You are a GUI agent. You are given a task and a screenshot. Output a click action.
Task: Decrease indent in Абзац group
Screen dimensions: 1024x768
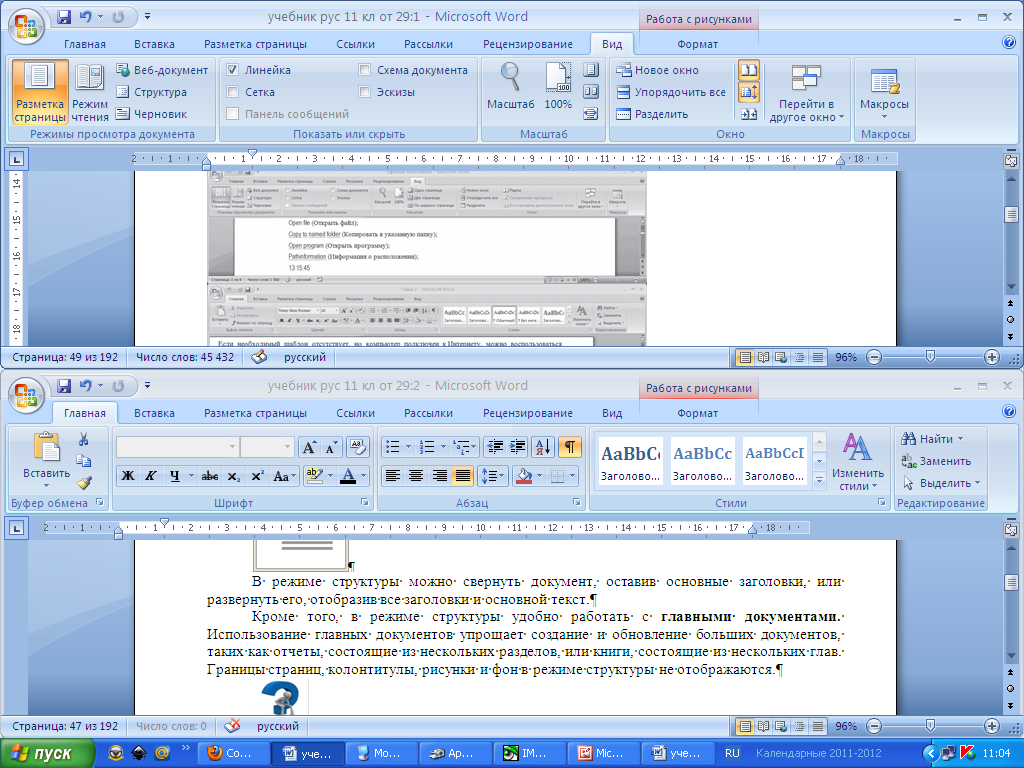[495, 447]
